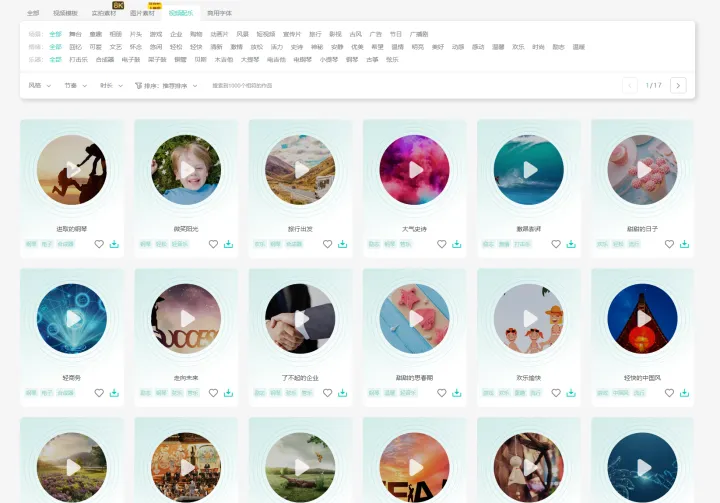The height and width of the screenshot is (503, 720).
Task: Download the 大气史诗 track
Action: (x=456, y=244)
